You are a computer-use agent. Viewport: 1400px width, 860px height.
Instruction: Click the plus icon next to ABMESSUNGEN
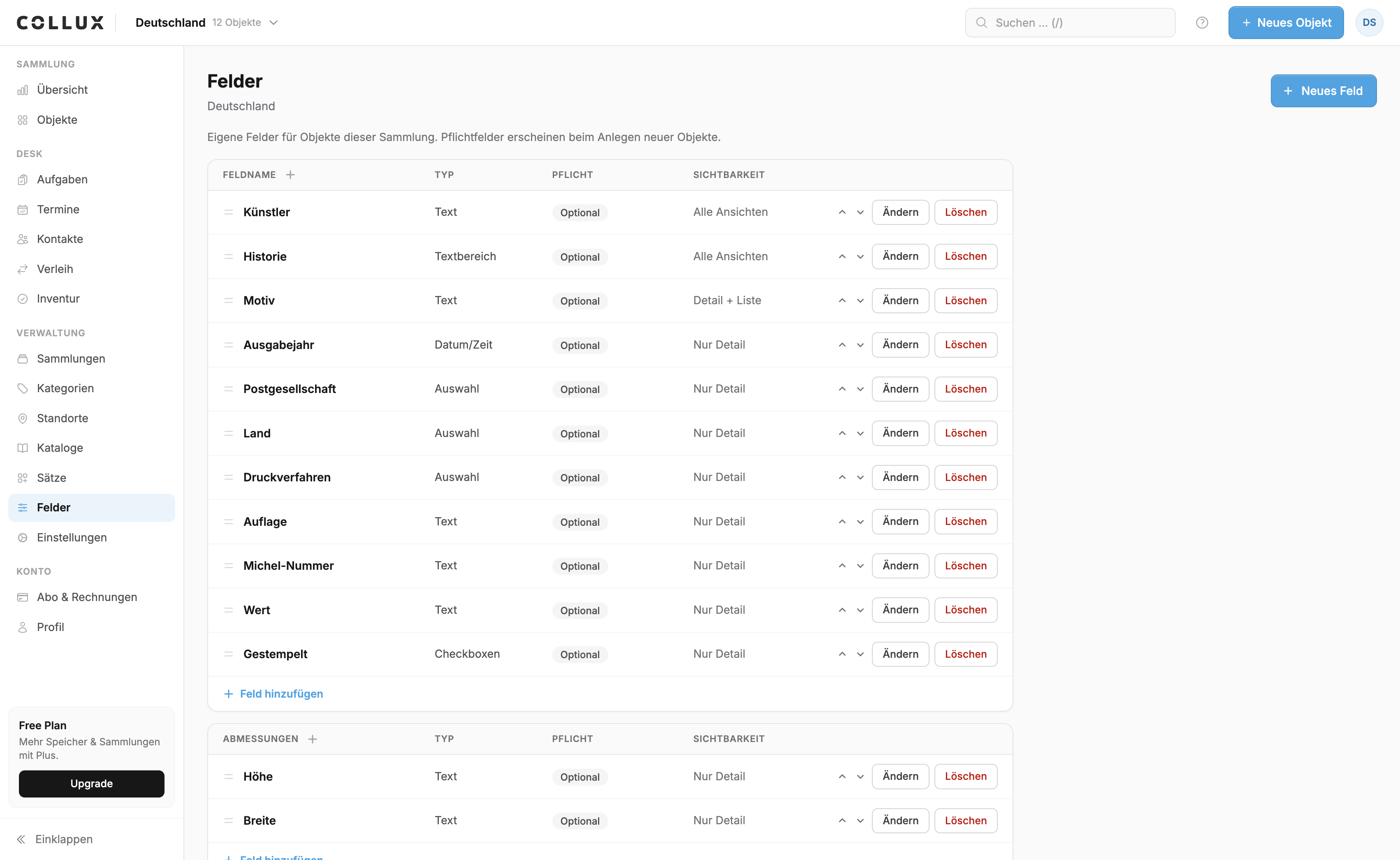tap(312, 739)
